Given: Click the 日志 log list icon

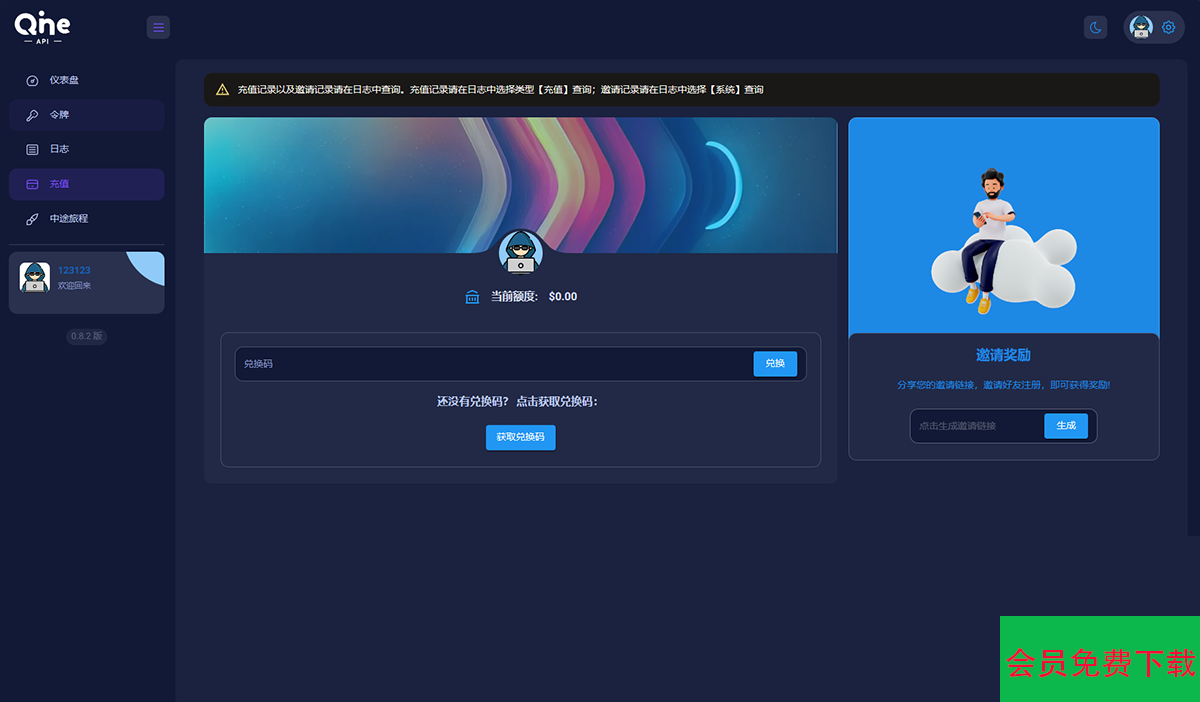Looking at the screenshot, I should (x=32, y=149).
